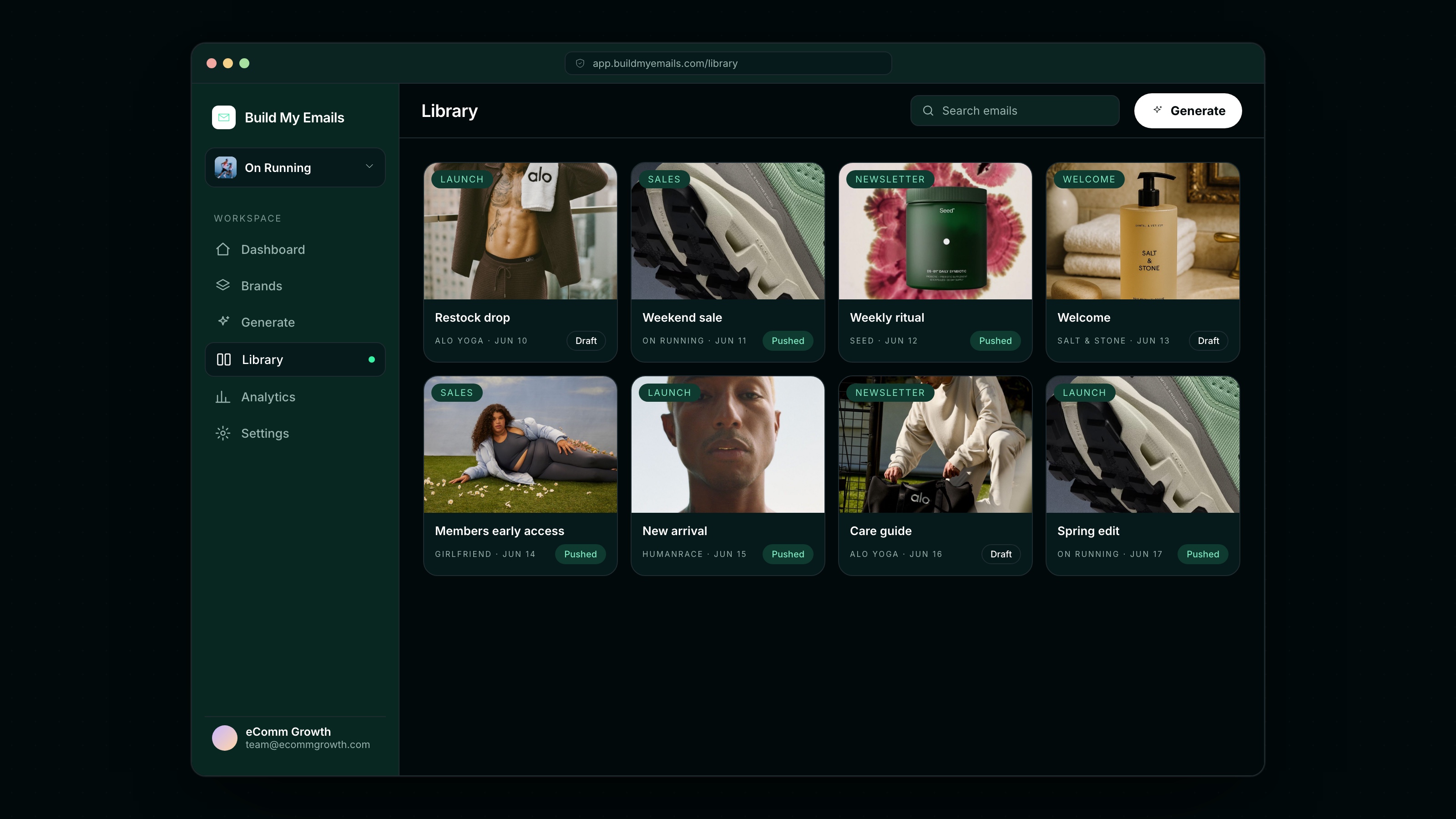Viewport: 1456px width, 819px height.
Task: Click Pushed badge on Weekend sale card
Action: pyautogui.click(x=788, y=341)
